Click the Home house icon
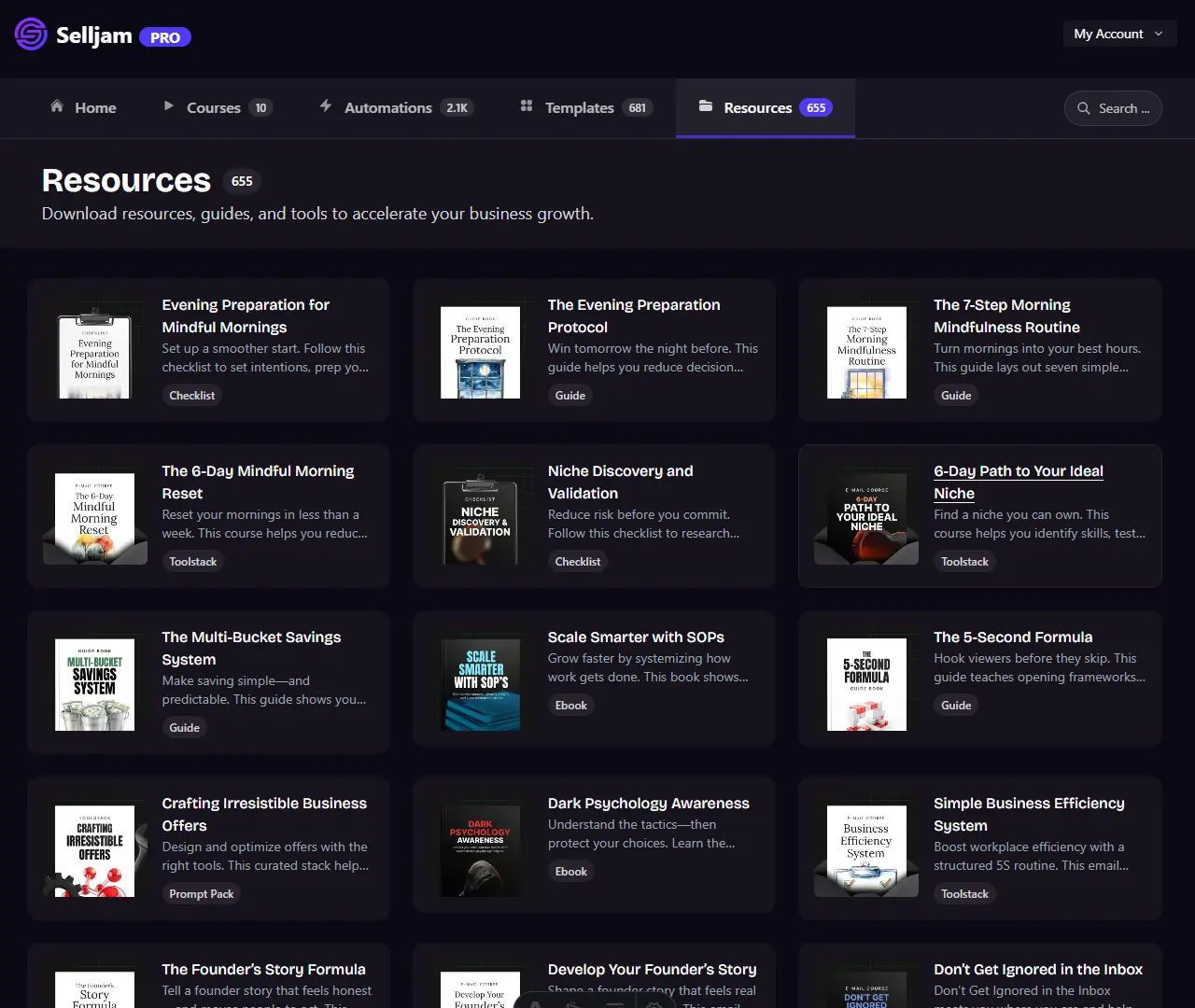This screenshot has height=1008, width=1195. coord(57,106)
